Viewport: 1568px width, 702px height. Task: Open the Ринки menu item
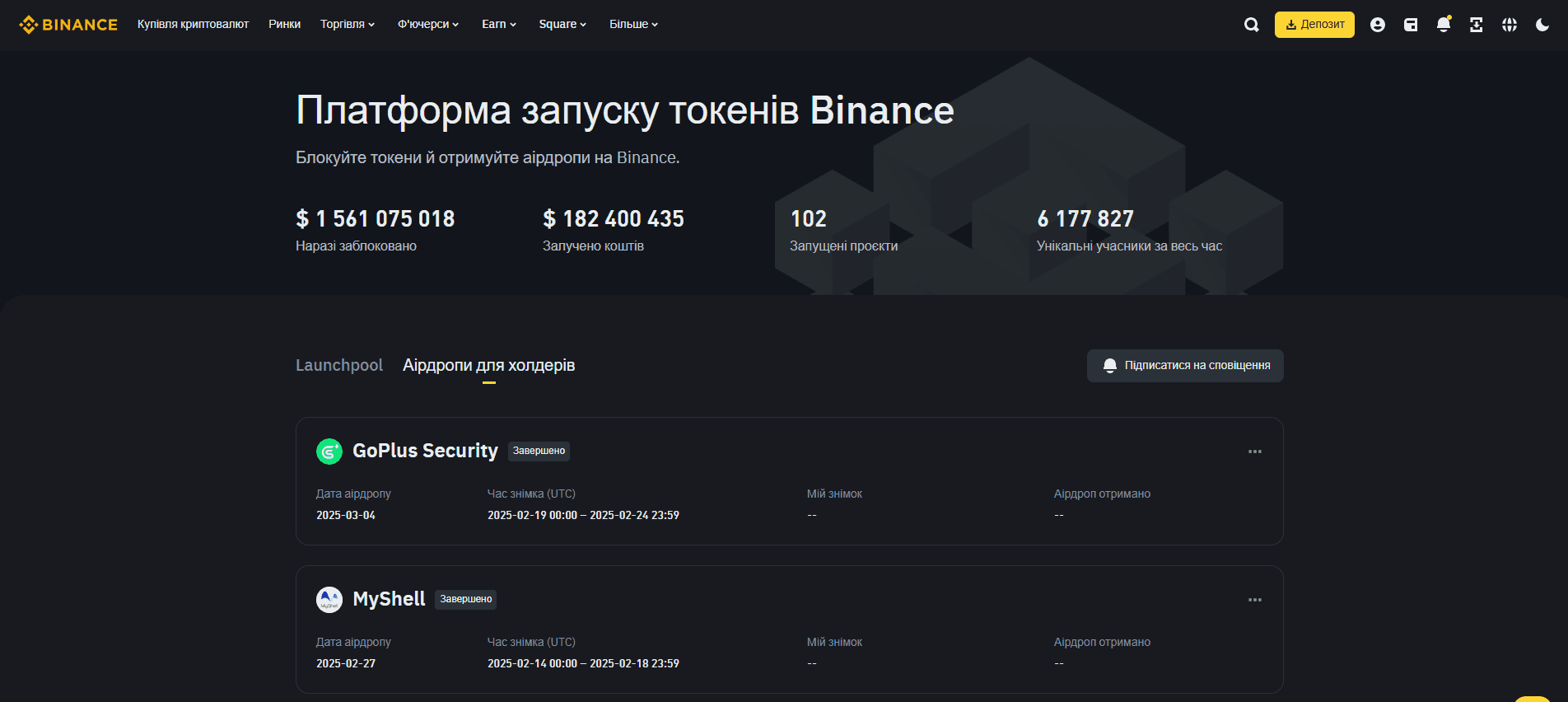[x=284, y=25]
